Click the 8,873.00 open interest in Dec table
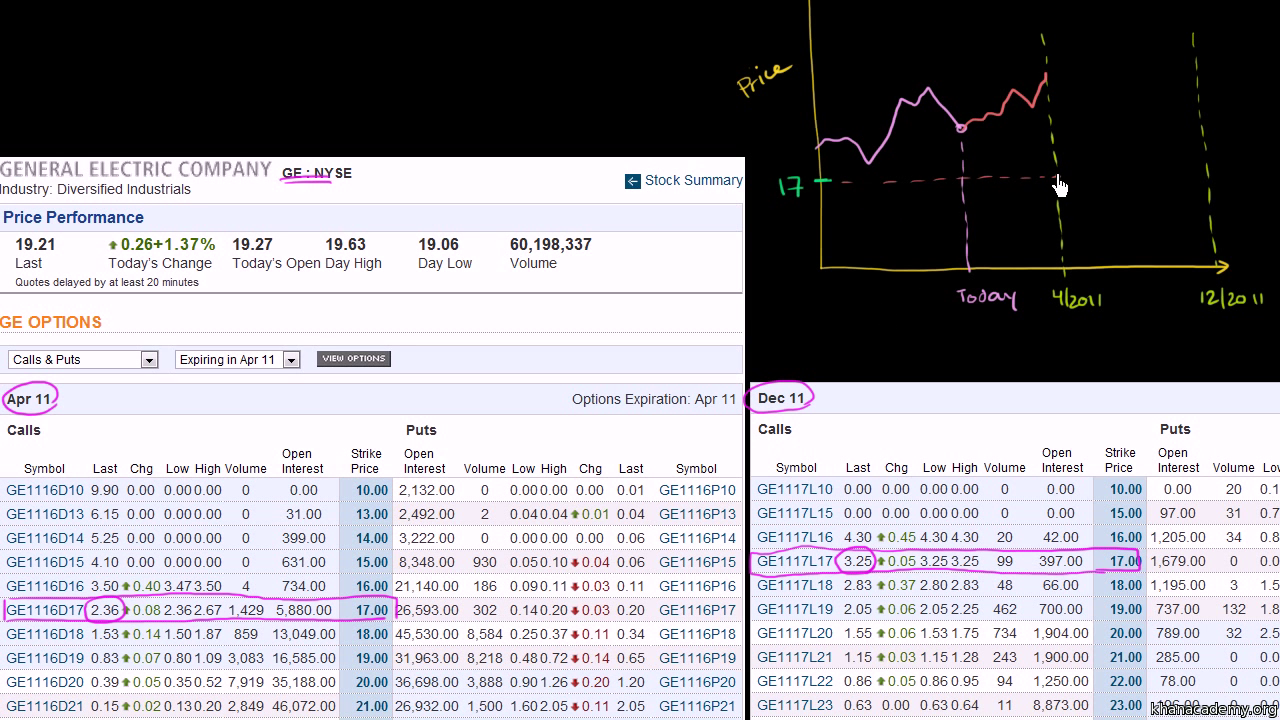This screenshot has height=720, width=1280. tap(1060, 705)
